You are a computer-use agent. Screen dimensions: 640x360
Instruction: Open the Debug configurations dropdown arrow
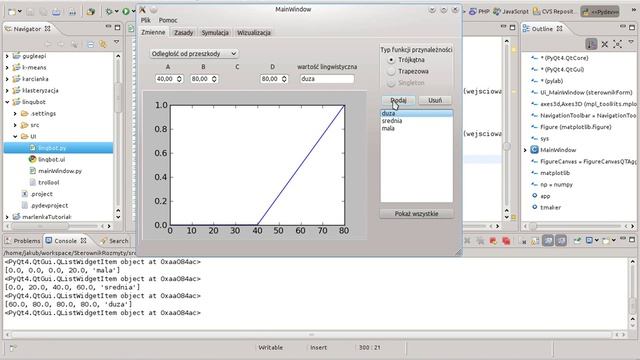click(x=117, y=12)
